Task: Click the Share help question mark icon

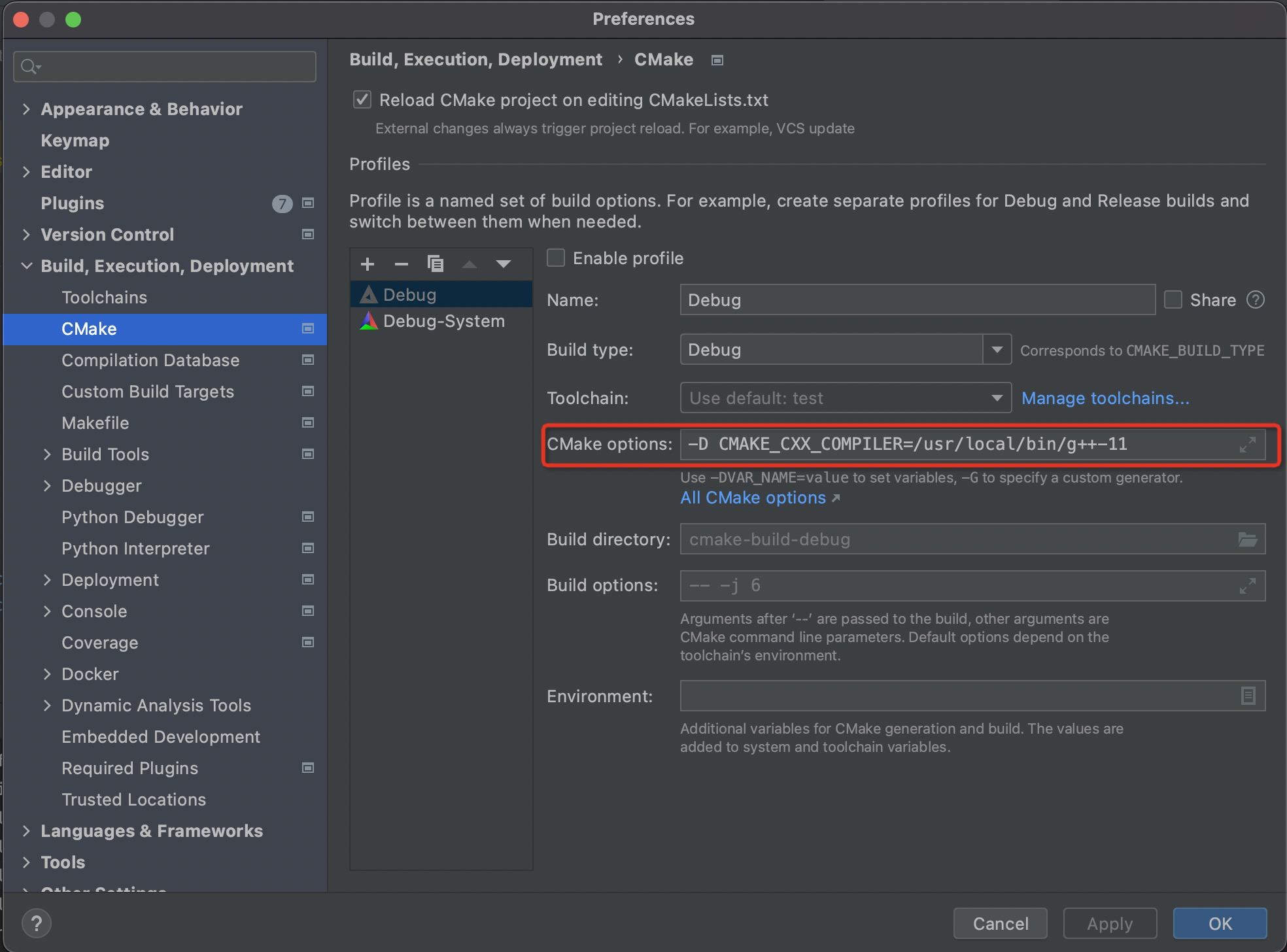Action: point(1256,300)
